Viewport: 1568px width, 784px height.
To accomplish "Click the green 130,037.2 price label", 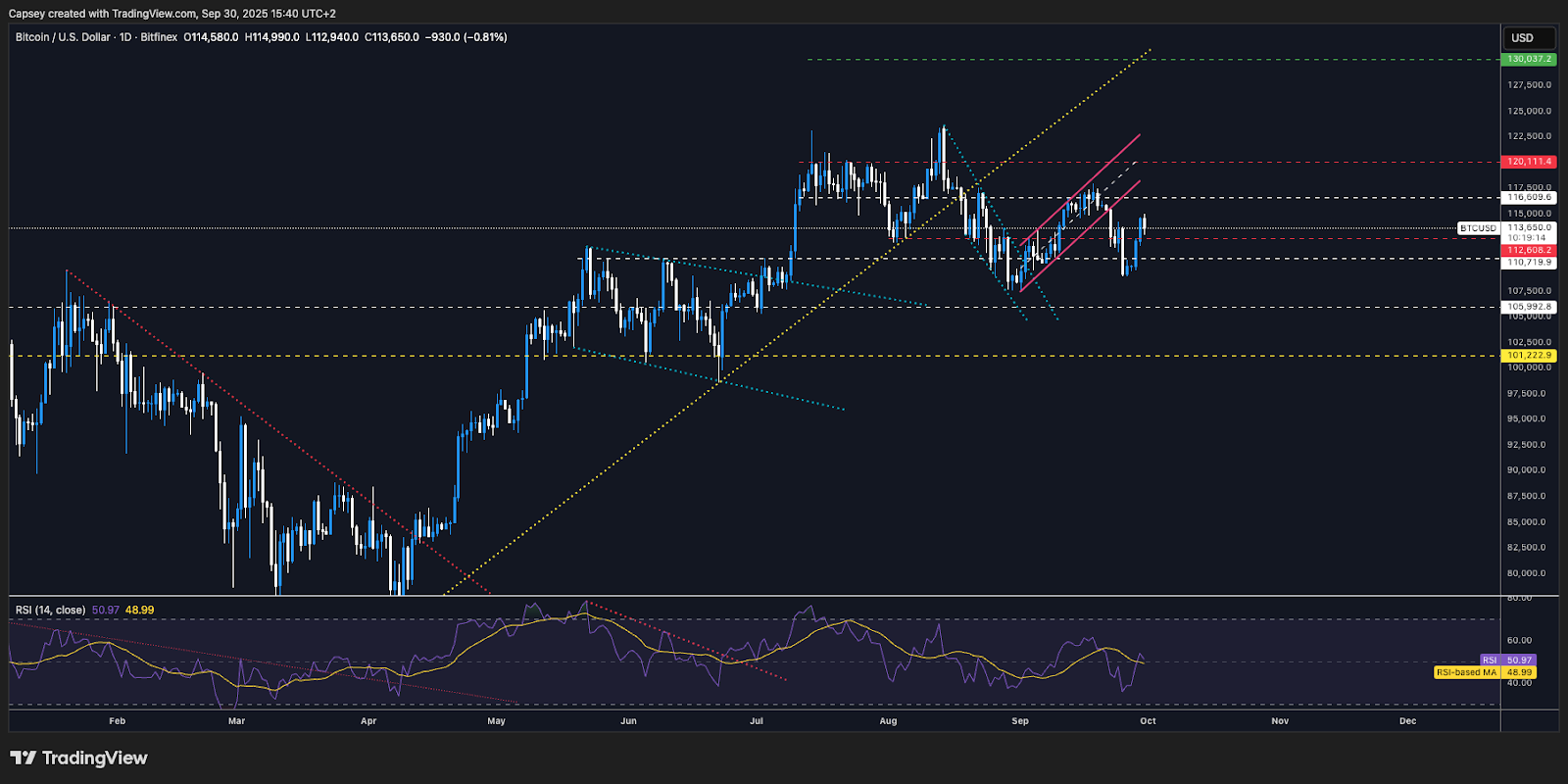I will tap(1528, 60).
